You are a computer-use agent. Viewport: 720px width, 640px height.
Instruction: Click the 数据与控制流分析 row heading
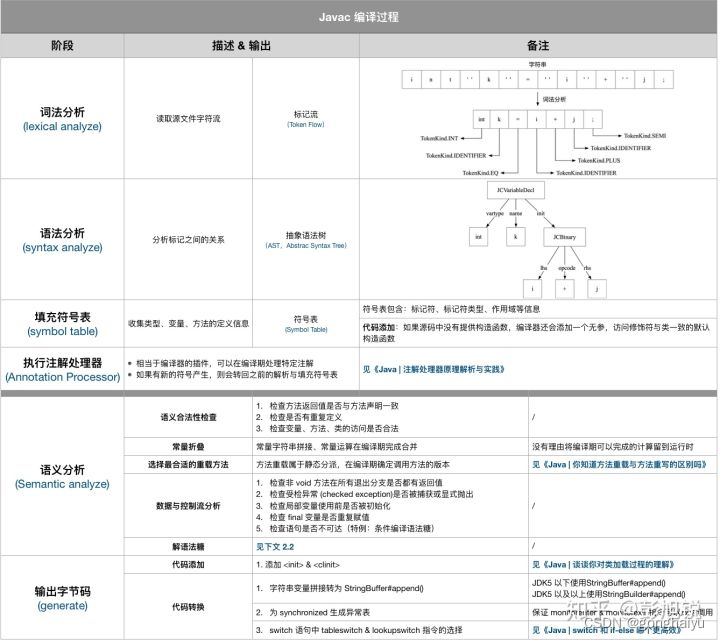(x=188, y=505)
